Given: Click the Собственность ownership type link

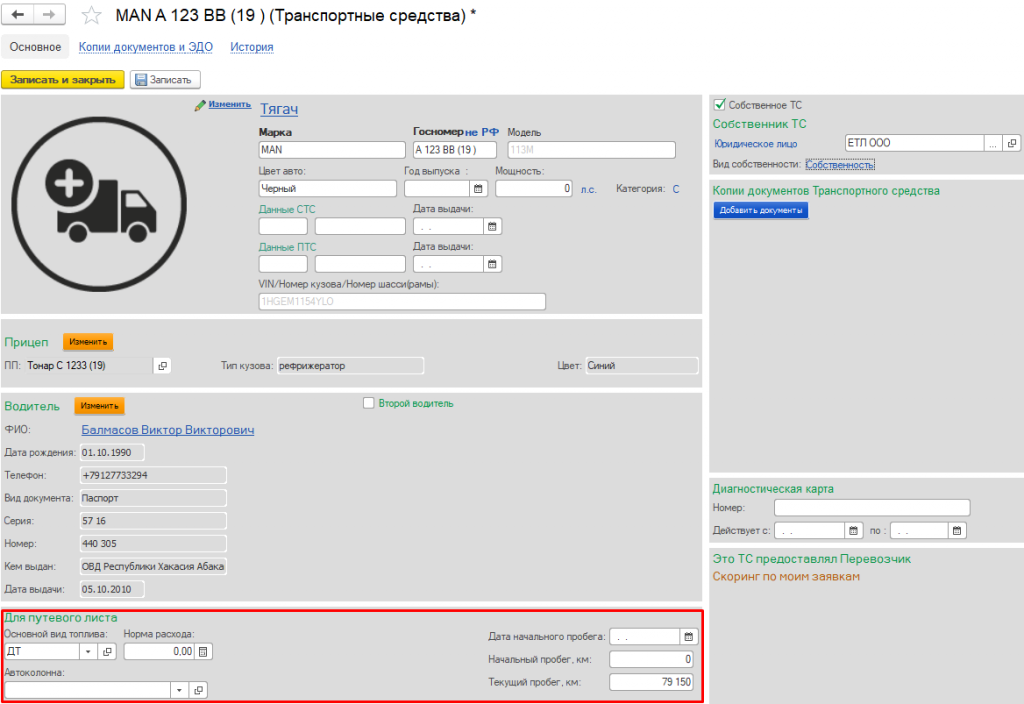Looking at the screenshot, I should click(840, 165).
